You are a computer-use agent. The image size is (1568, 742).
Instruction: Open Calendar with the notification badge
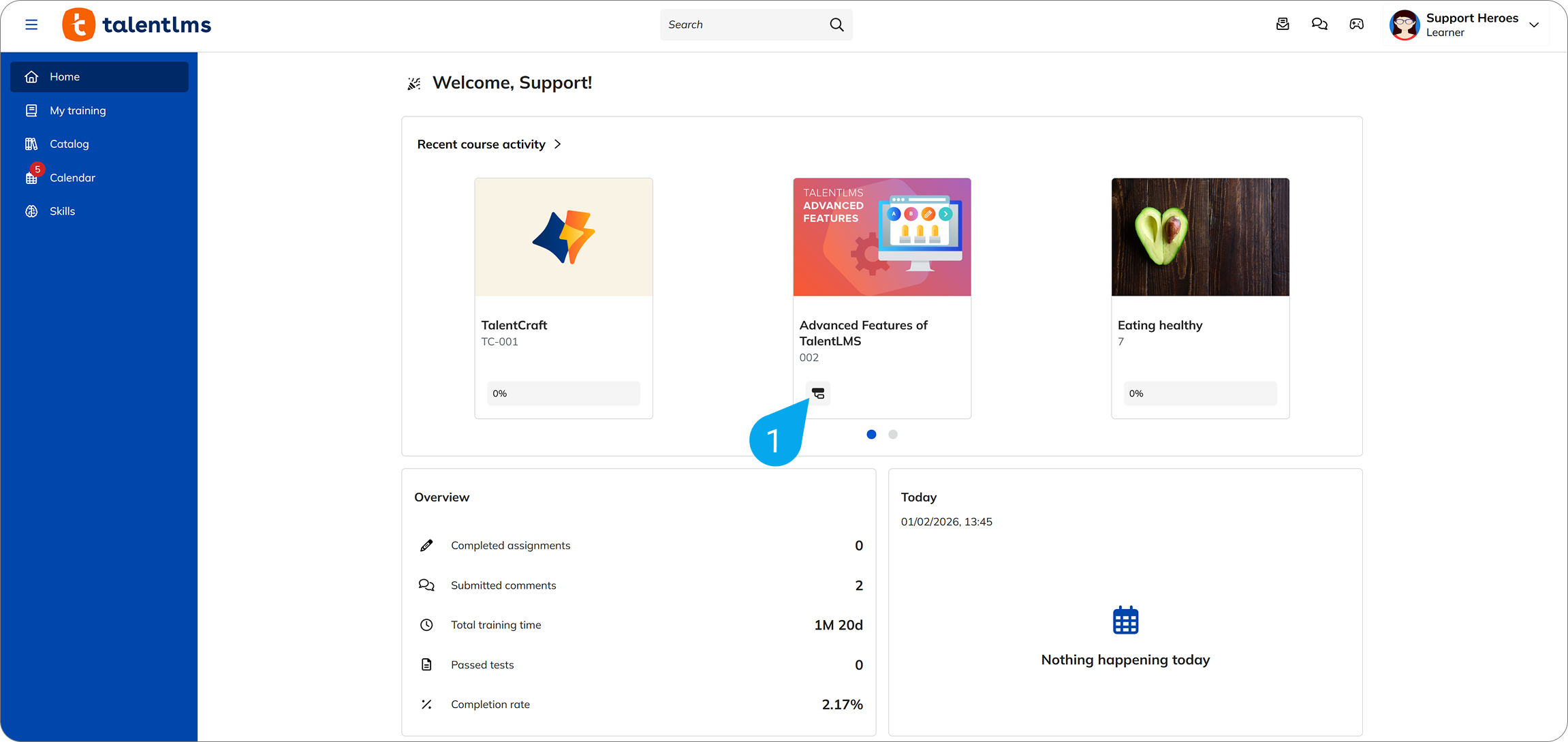pos(72,177)
